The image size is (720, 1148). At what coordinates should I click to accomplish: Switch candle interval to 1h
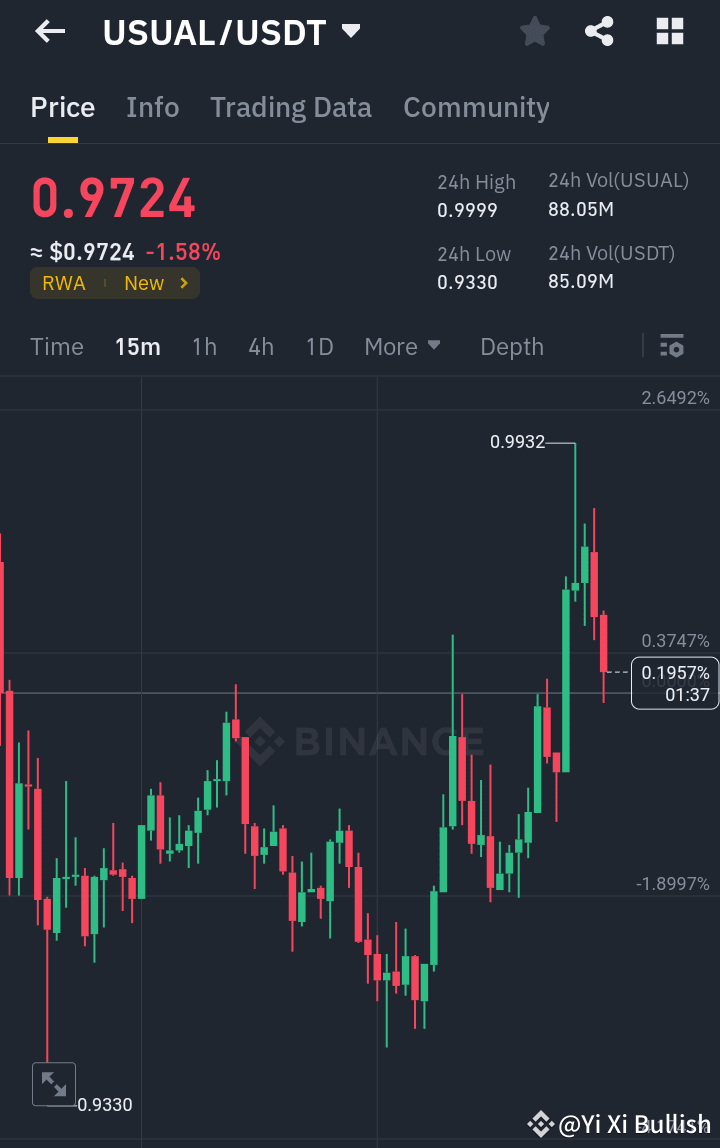click(x=204, y=347)
